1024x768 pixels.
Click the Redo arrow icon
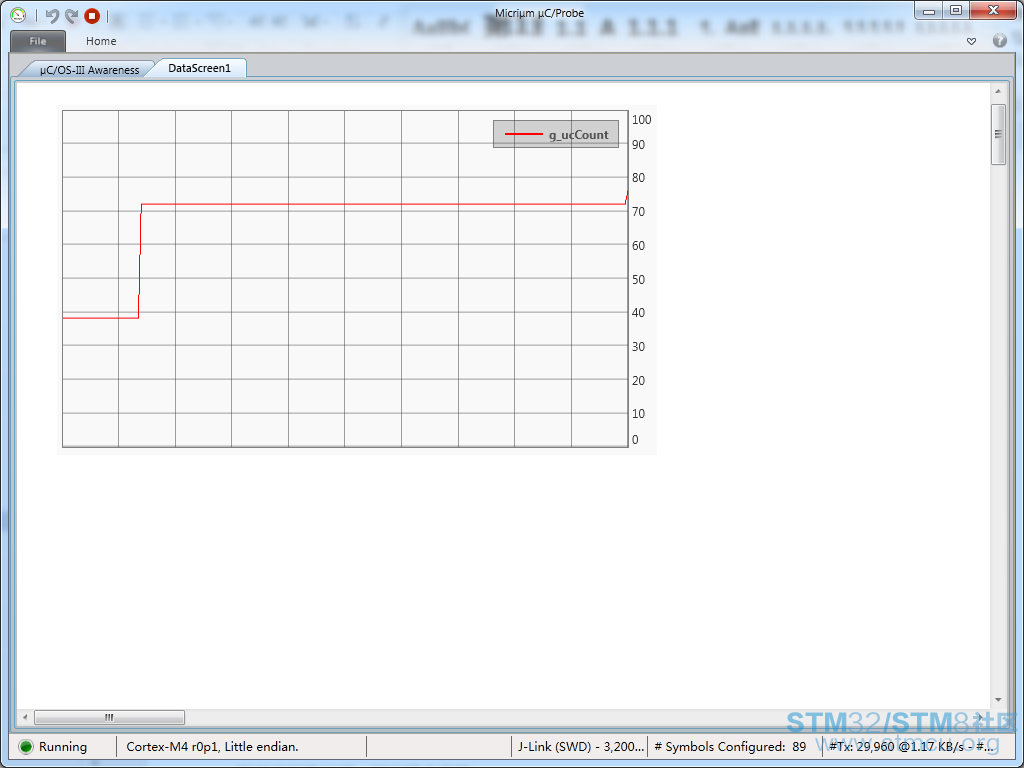click(71, 15)
